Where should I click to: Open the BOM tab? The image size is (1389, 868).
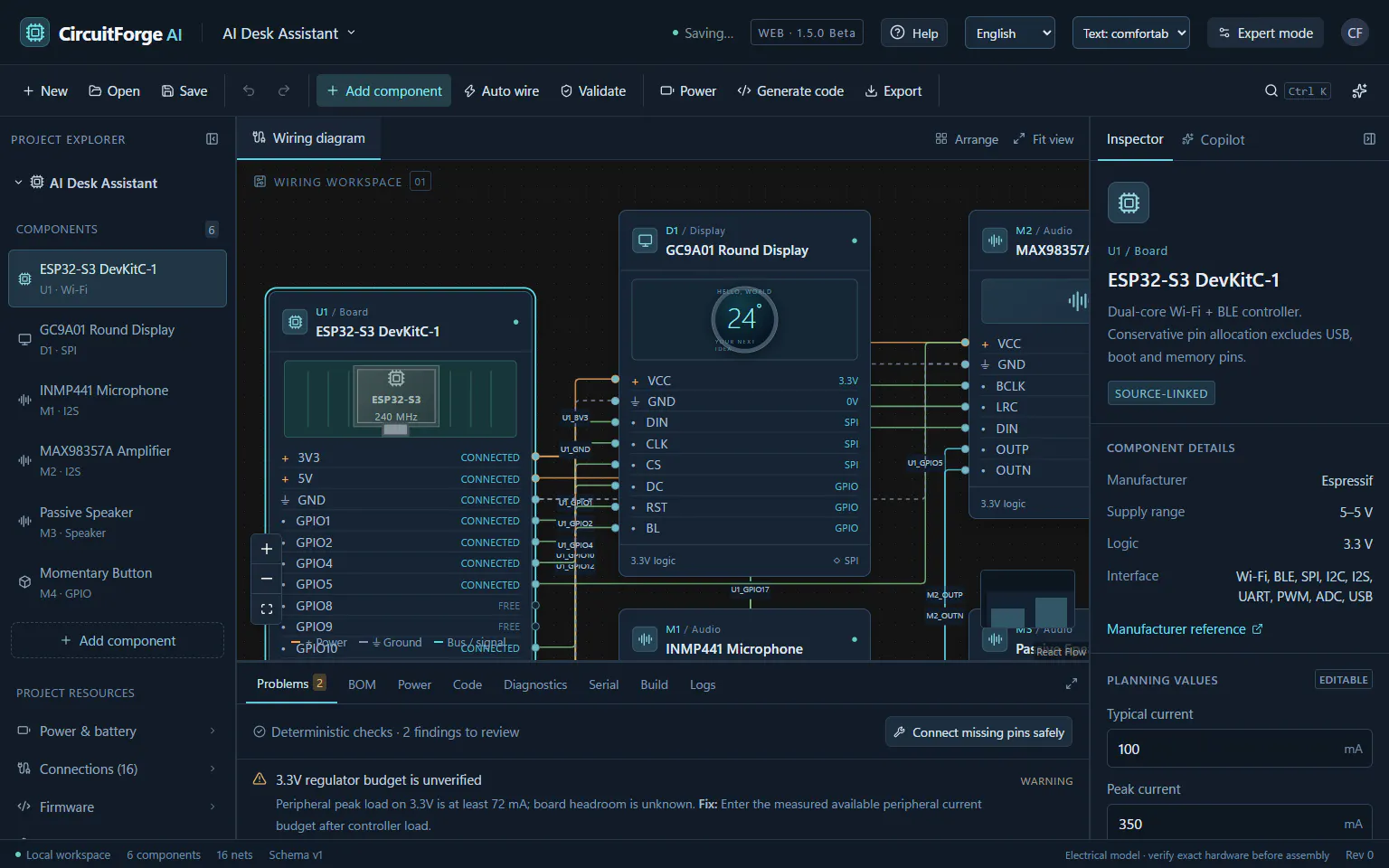(x=362, y=684)
